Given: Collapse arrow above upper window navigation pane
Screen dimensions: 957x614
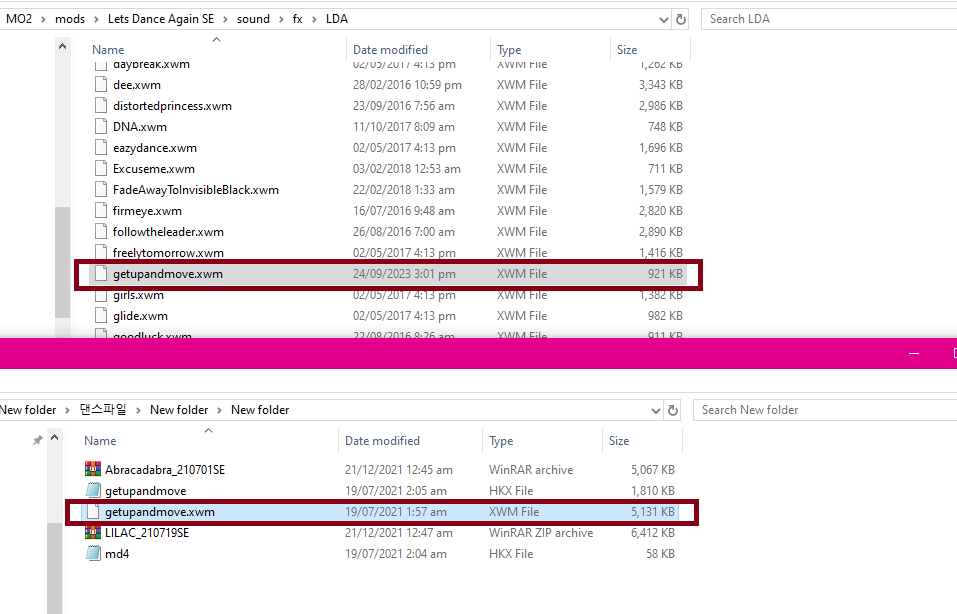Looking at the screenshot, I should click(62, 46).
